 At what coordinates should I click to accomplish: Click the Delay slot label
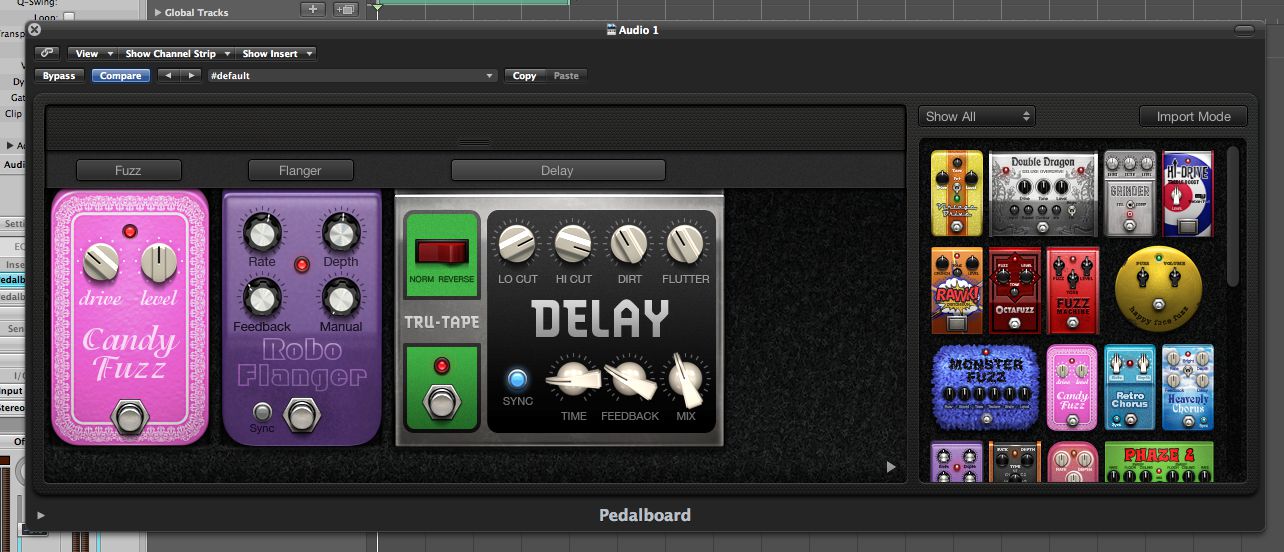(x=557, y=170)
